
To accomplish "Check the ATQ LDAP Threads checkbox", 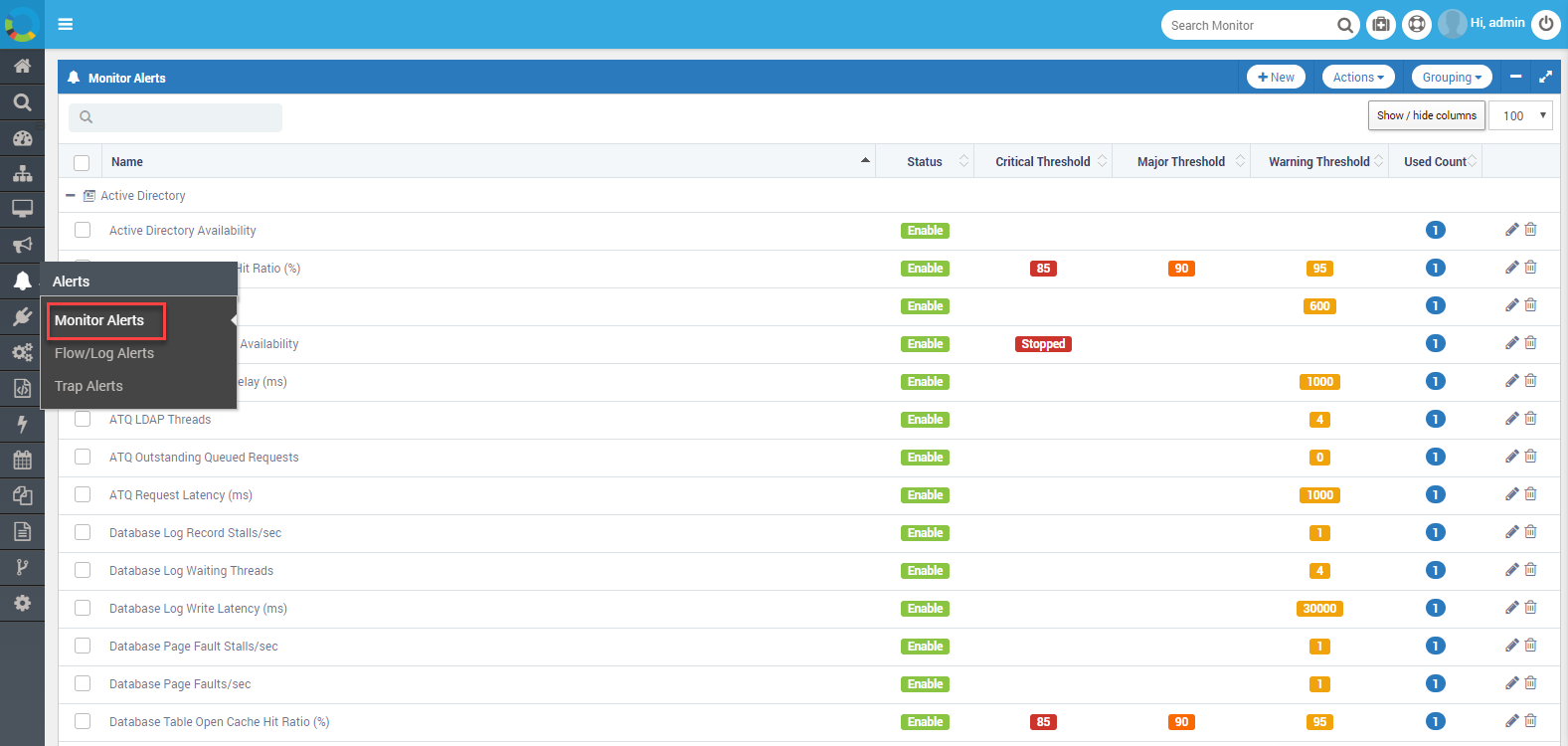I will click(x=83, y=419).
